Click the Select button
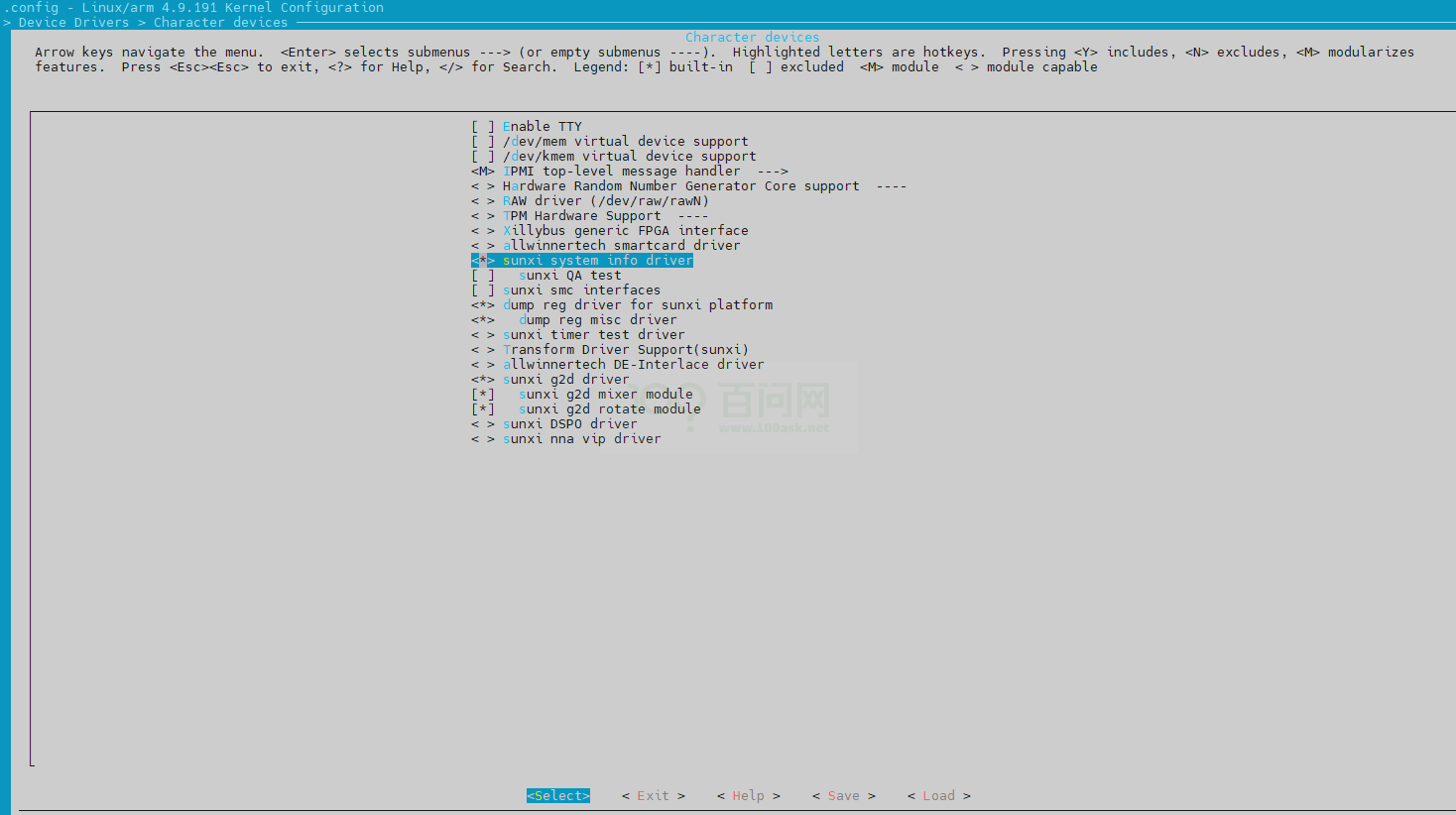 tap(557, 794)
